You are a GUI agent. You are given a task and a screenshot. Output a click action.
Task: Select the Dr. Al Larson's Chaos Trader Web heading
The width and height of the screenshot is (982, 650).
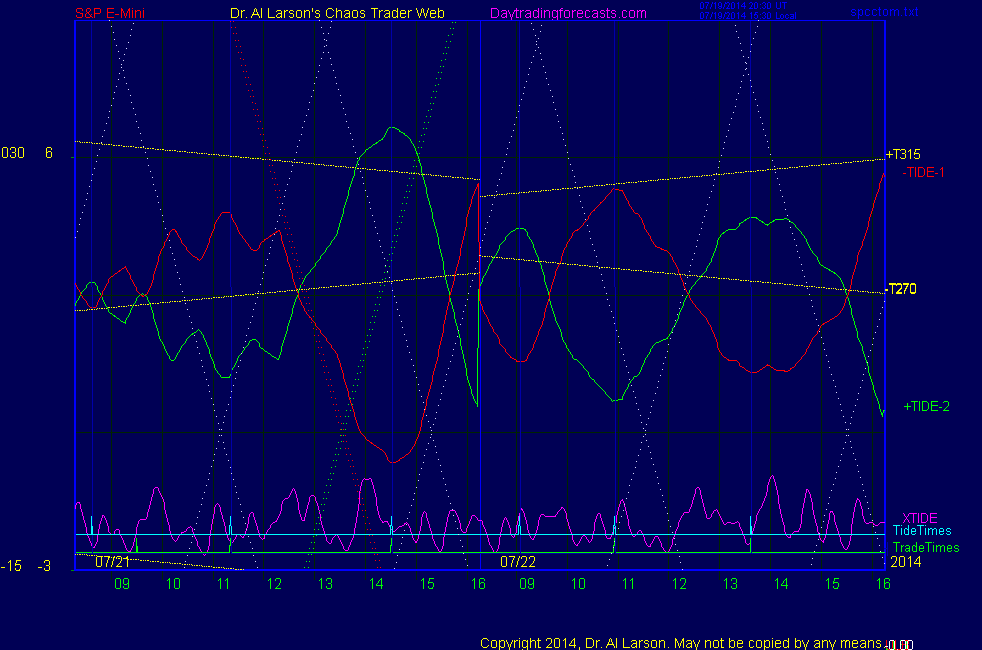click(338, 13)
